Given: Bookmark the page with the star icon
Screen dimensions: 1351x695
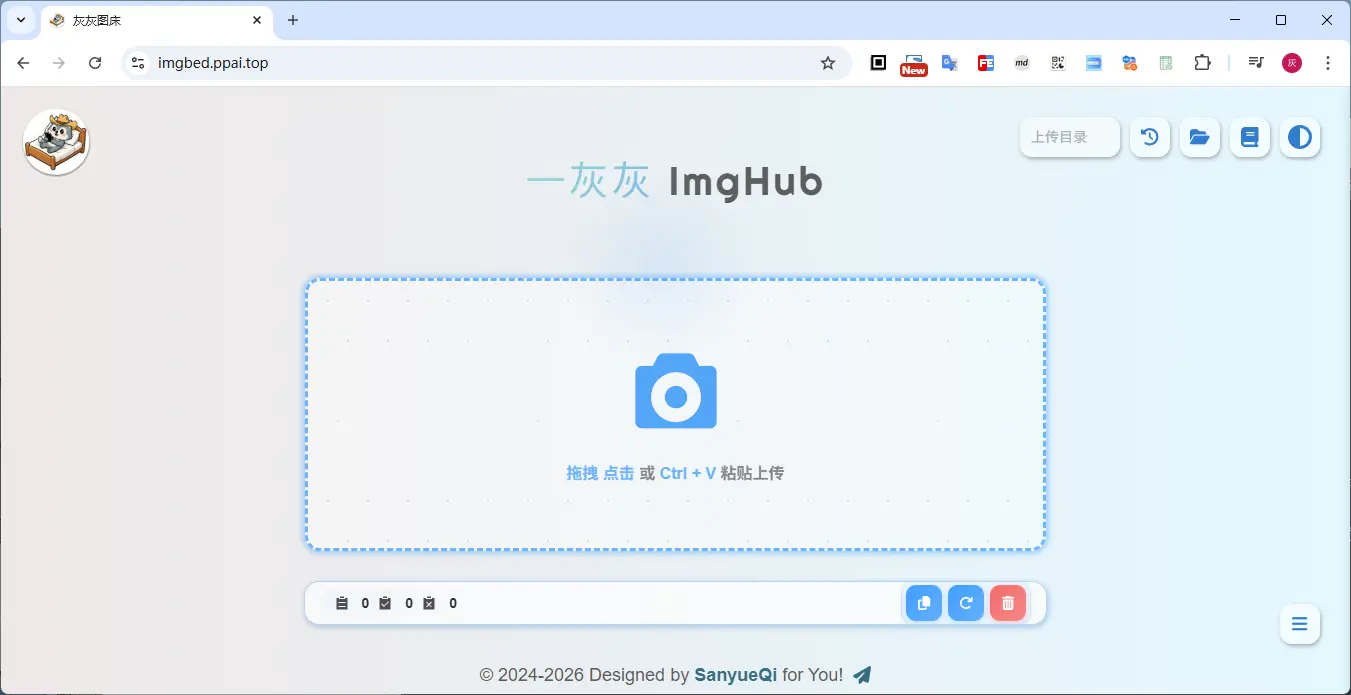Looking at the screenshot, I should [828, 62].
